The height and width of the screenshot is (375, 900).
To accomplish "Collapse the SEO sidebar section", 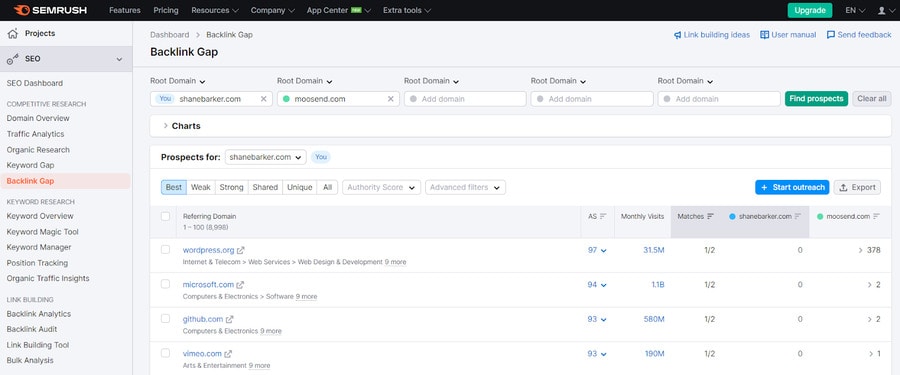I will 119,59.
